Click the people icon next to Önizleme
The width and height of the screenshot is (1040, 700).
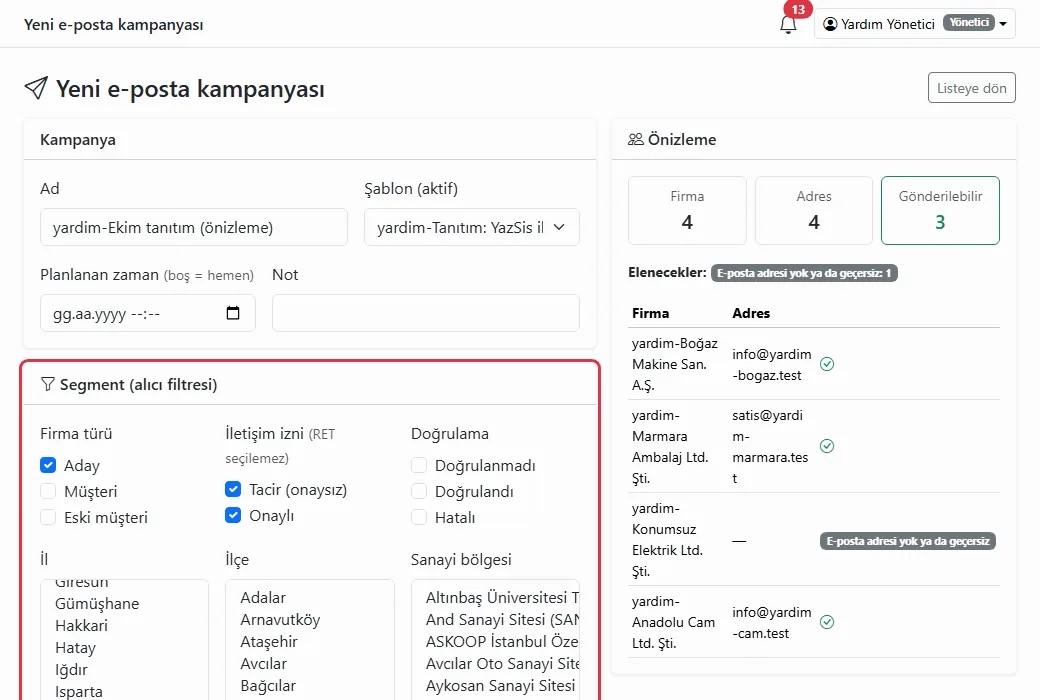click(x=635, y=139)
